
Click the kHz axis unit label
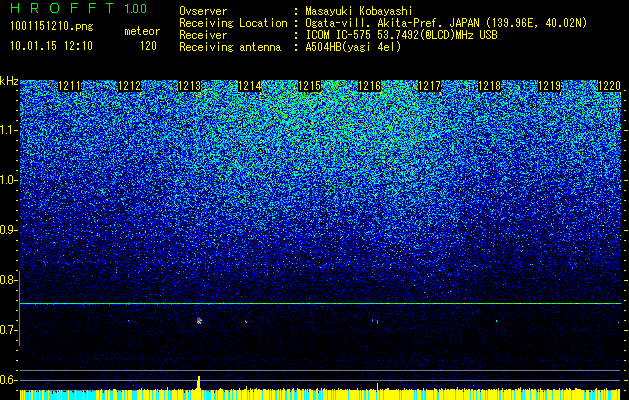click(x=9, y=81)
